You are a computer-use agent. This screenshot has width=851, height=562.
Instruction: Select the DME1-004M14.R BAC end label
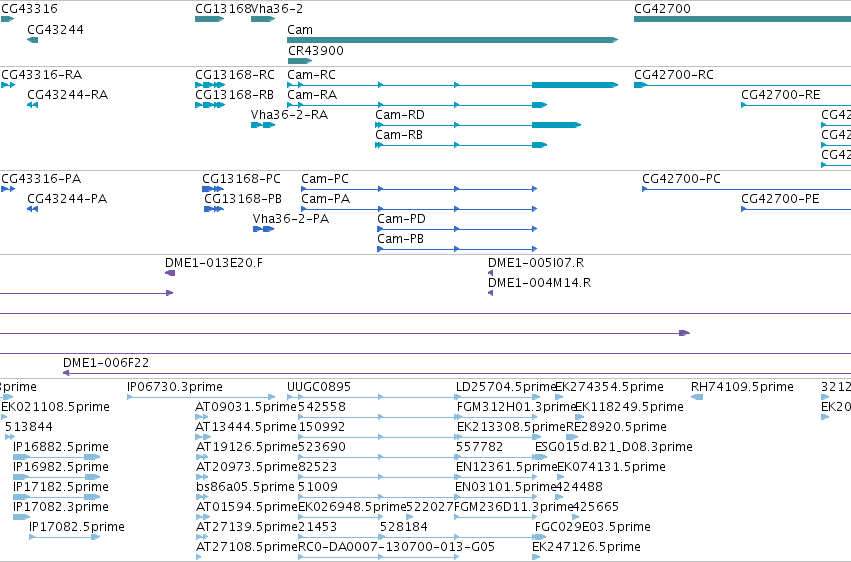point(539,283)
